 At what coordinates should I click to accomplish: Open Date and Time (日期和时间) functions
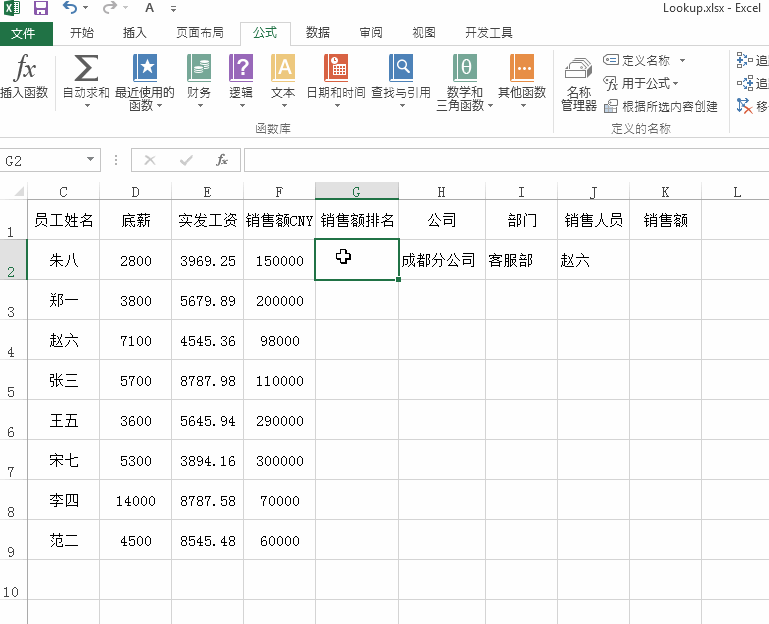click(336, 81)
